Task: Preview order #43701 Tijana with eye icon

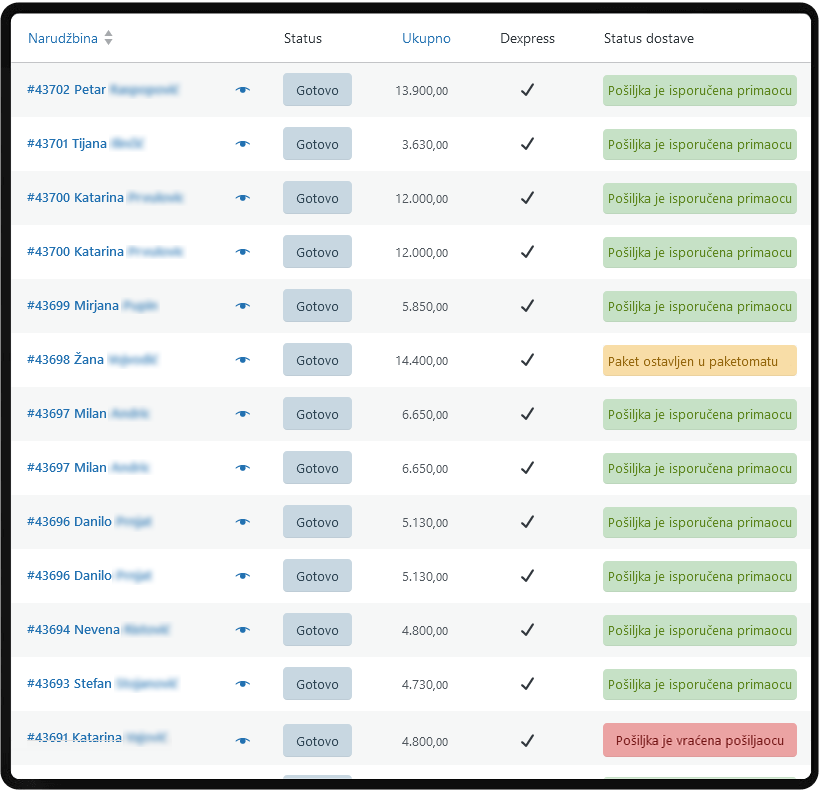Action: (242, 144)
